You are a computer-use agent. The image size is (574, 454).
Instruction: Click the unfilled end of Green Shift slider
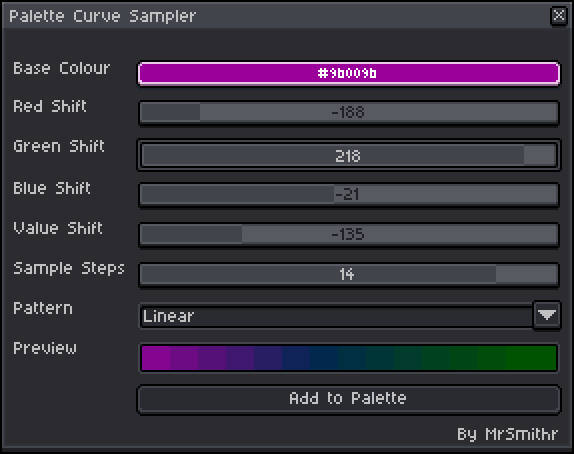coord(540,155)
